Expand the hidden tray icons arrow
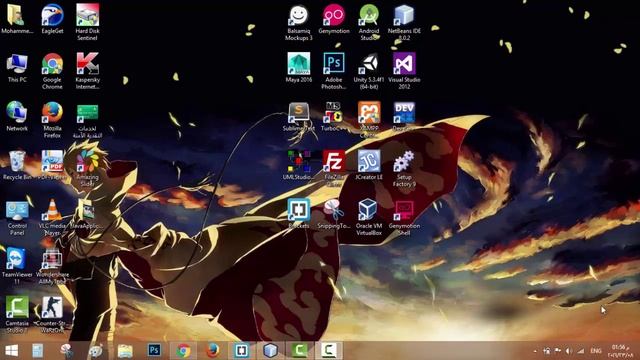The height and width of the screenshot is (360, 640). (535, 351)
